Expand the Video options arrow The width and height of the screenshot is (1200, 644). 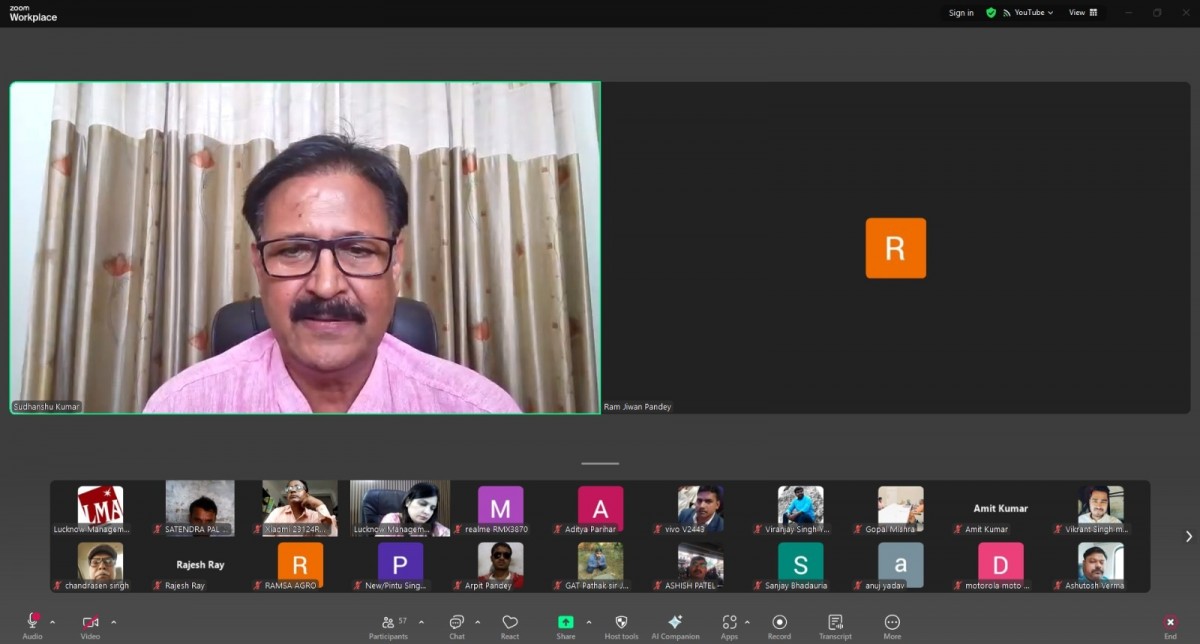pyautogui.click(x=113, y=622)
